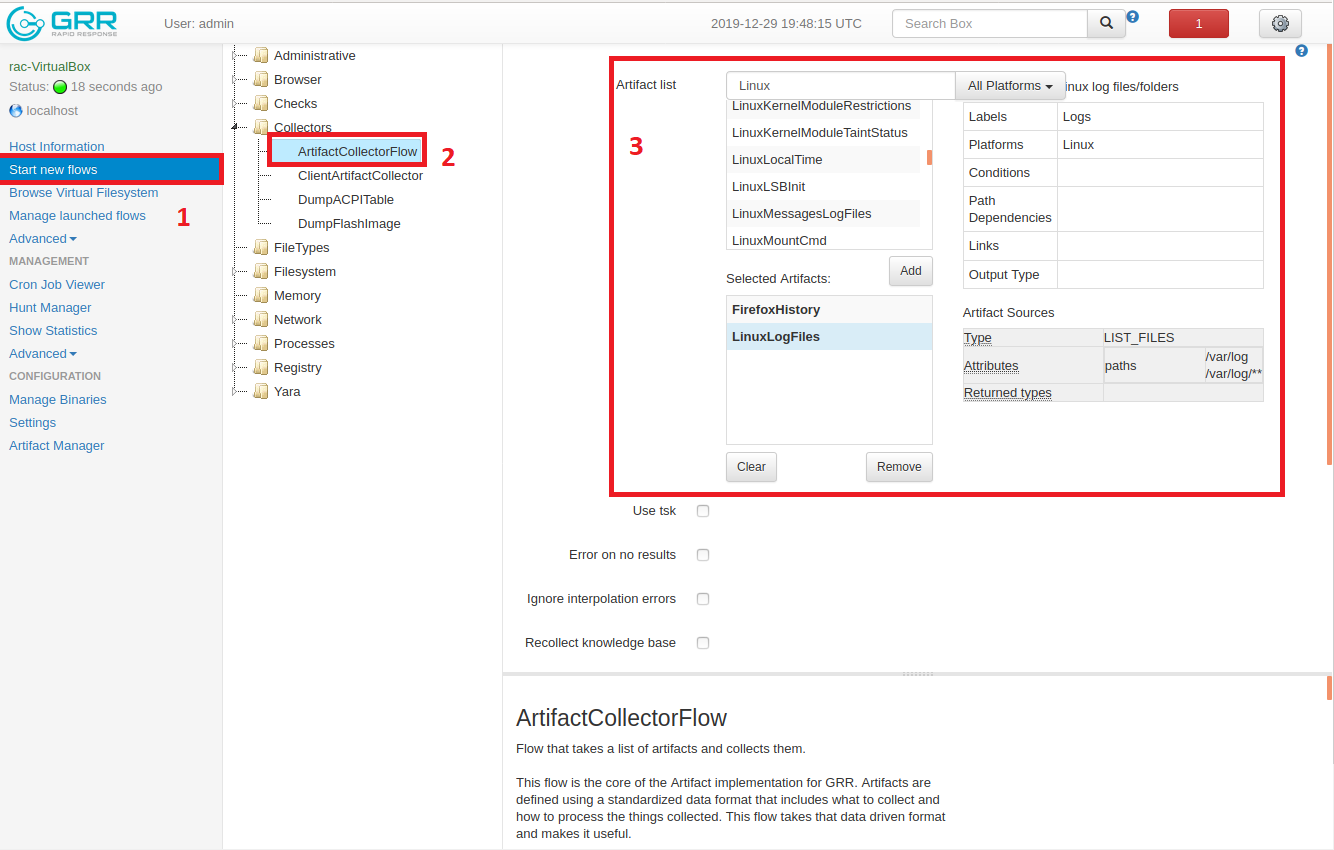Screen dimensions: 1334x850
Task: Click the Remove button
Action: [898, 467]
